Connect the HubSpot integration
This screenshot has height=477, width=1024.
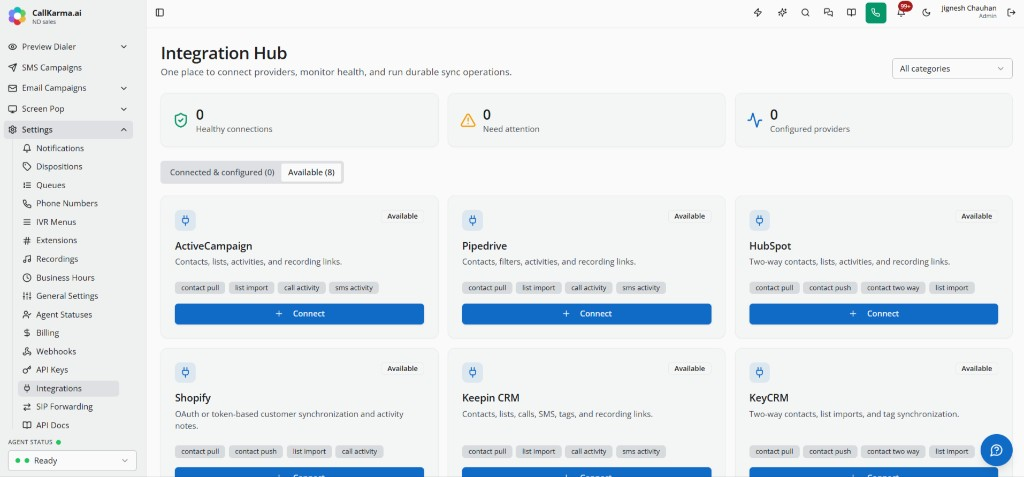pos(874,314)
